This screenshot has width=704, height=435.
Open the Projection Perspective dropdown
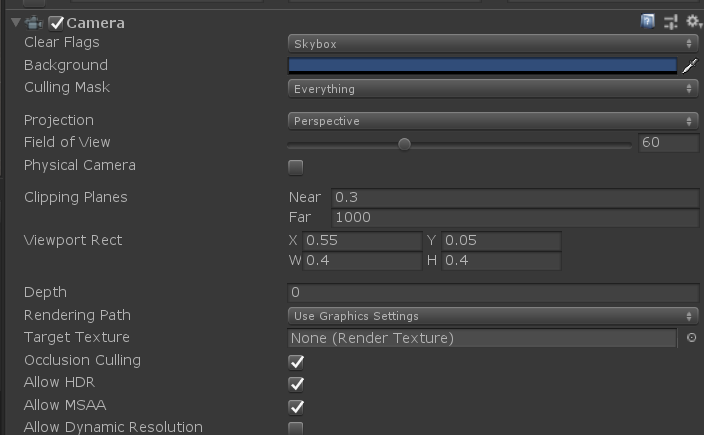point(493,121)
